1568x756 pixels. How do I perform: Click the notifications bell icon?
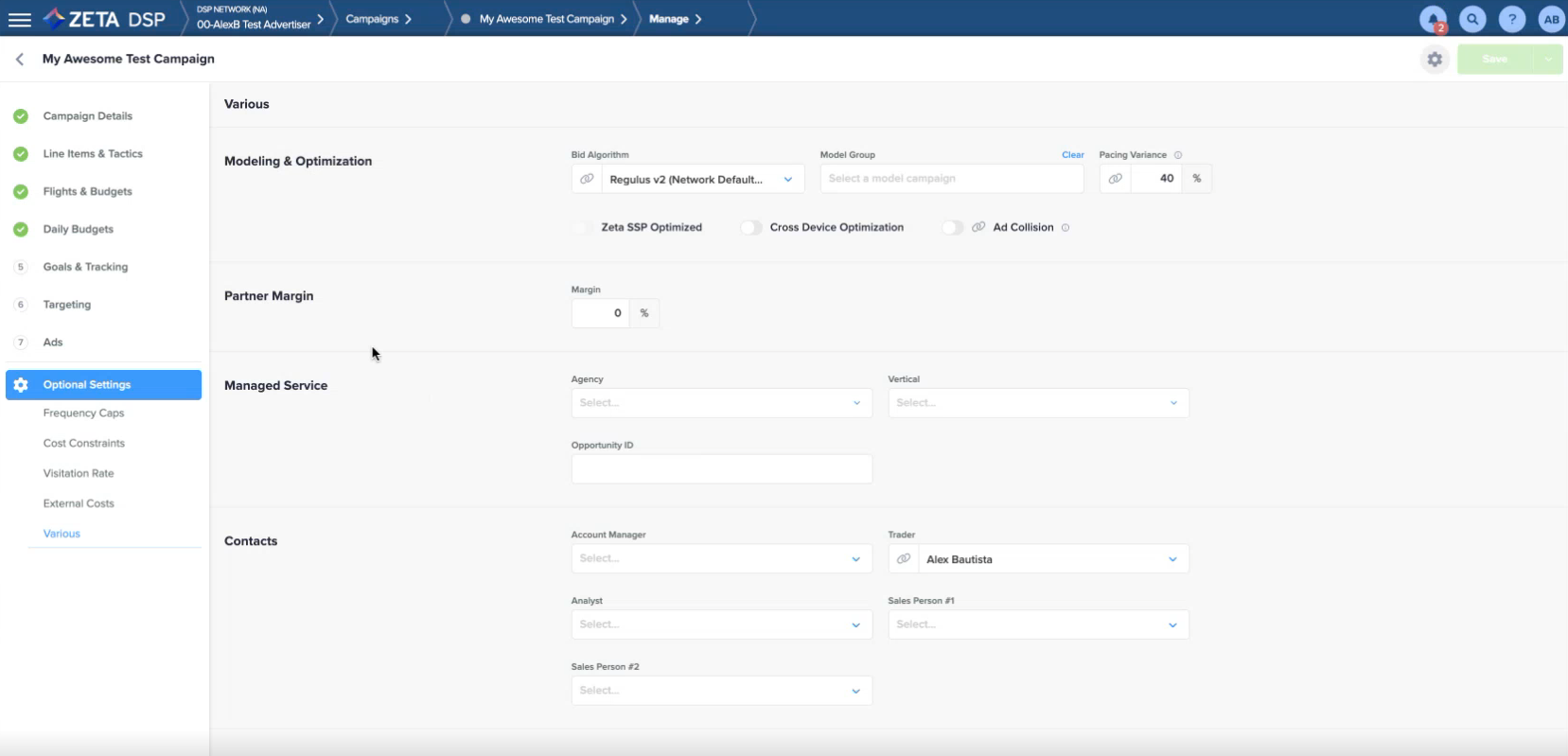click(1433, 19)
